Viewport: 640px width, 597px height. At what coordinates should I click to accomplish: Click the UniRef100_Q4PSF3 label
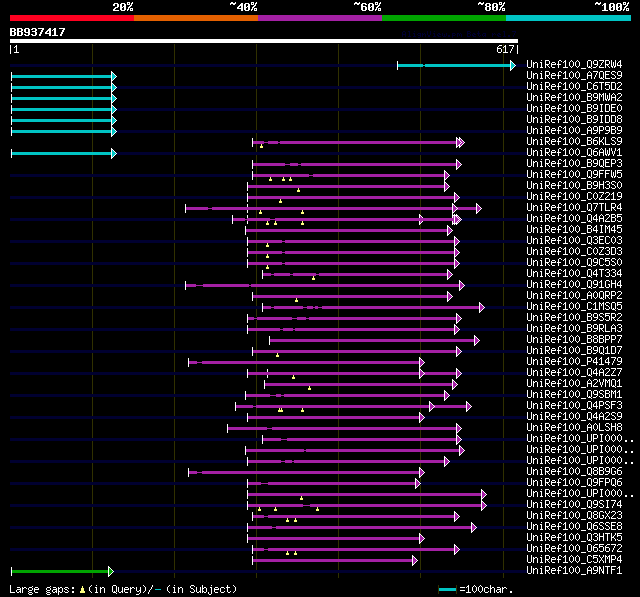pyautogui.click(x=574, y=406)
